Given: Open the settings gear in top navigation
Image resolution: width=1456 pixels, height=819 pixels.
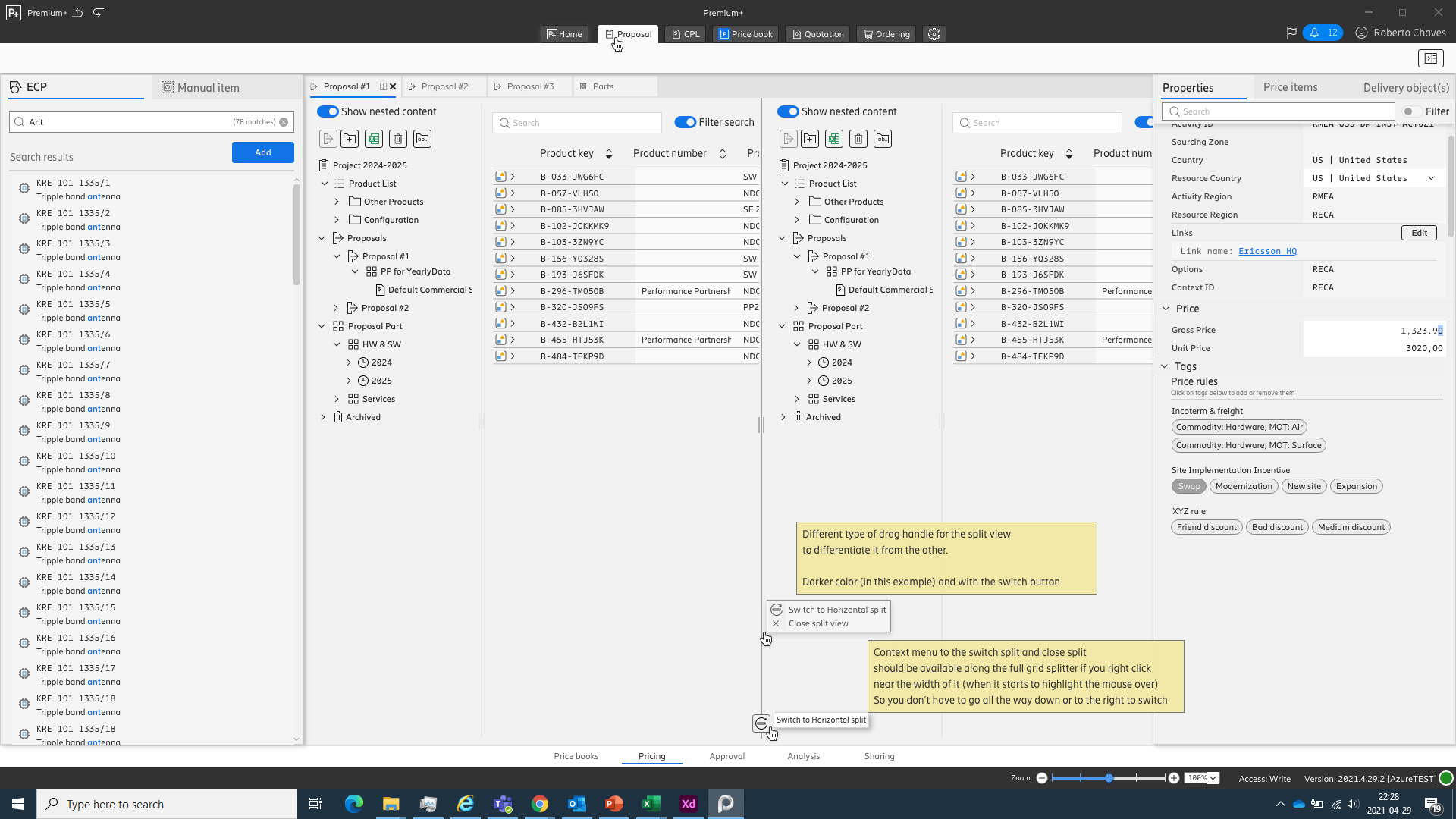Looking at the screenshot, I should pos(934,34).
